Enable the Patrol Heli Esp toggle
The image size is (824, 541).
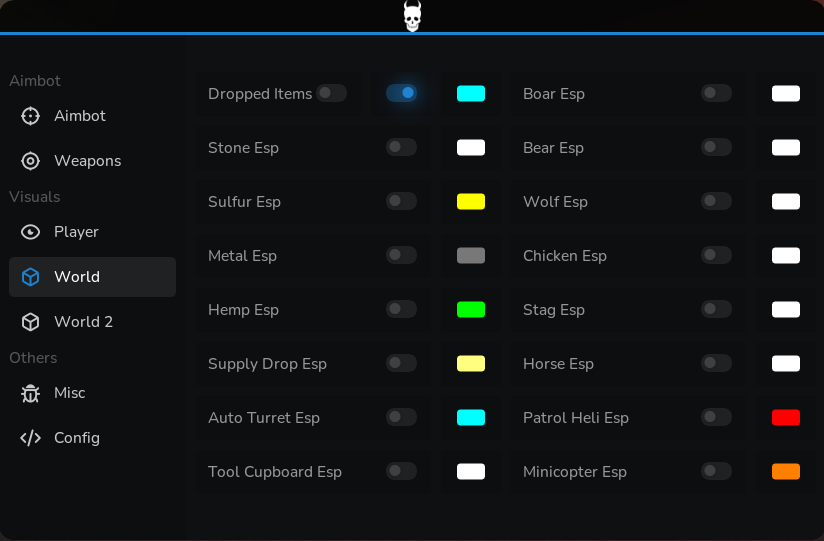[716, 417]
